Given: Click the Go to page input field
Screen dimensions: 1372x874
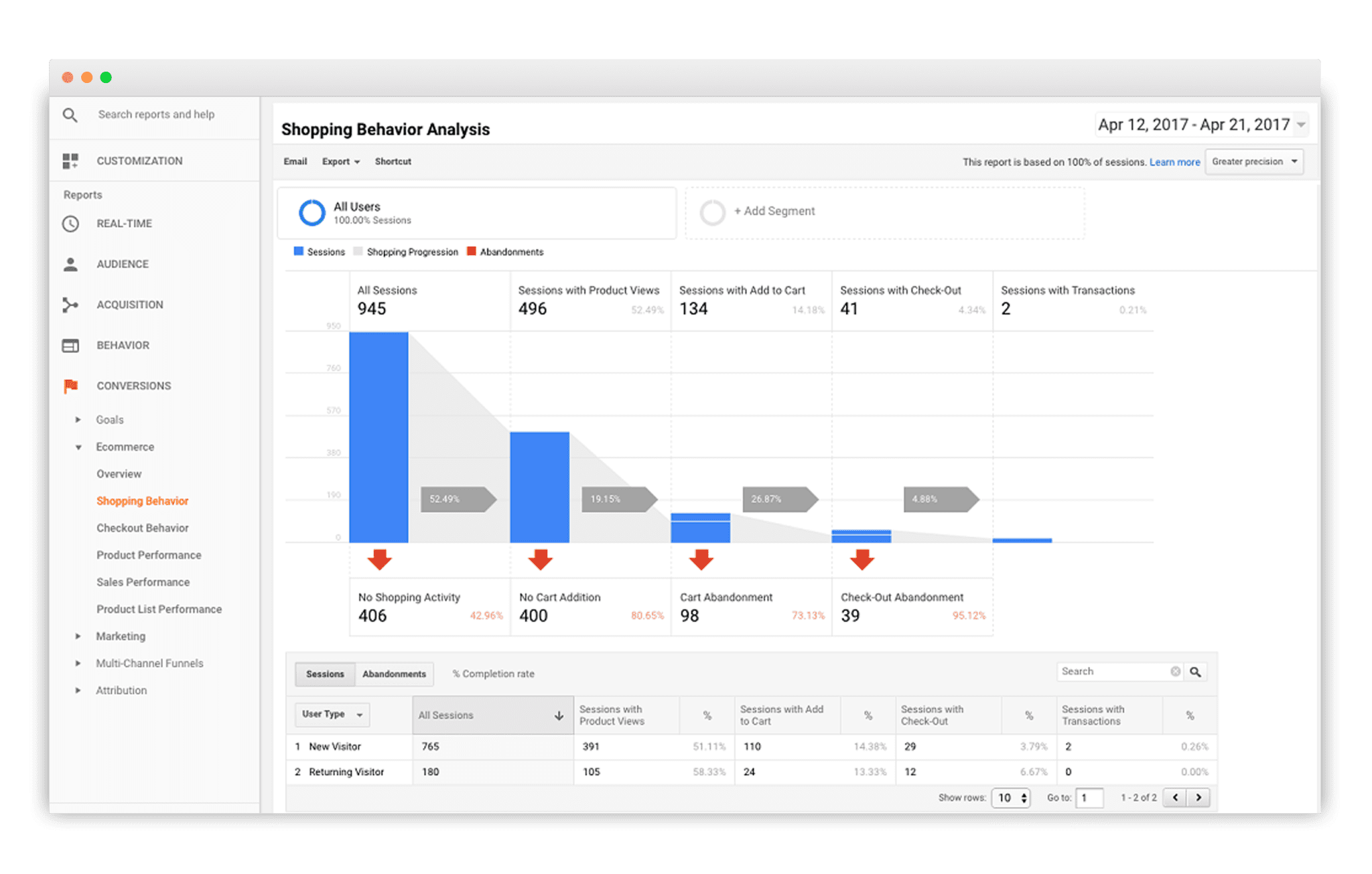Looking at the screenshot, I should tap(1090, 798).
